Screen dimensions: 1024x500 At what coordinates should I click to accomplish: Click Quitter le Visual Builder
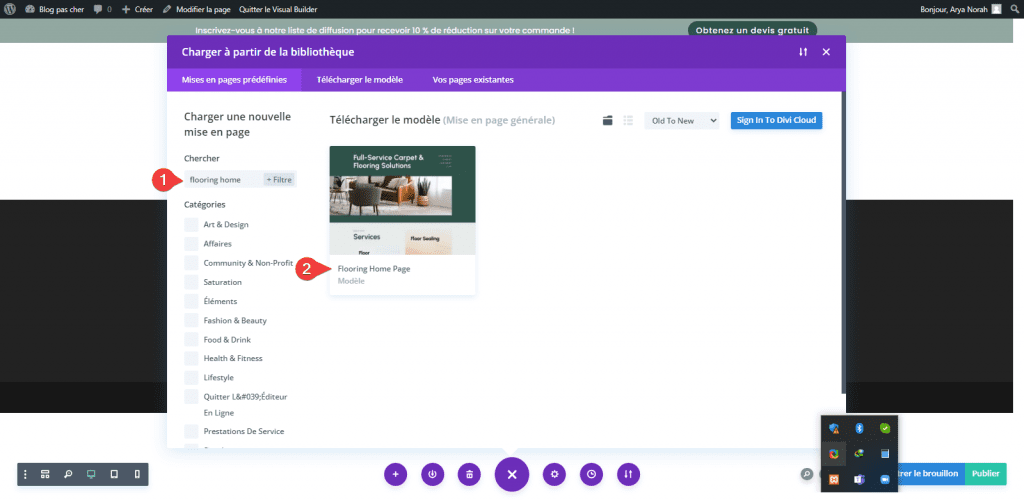click(x=278, y=9)
